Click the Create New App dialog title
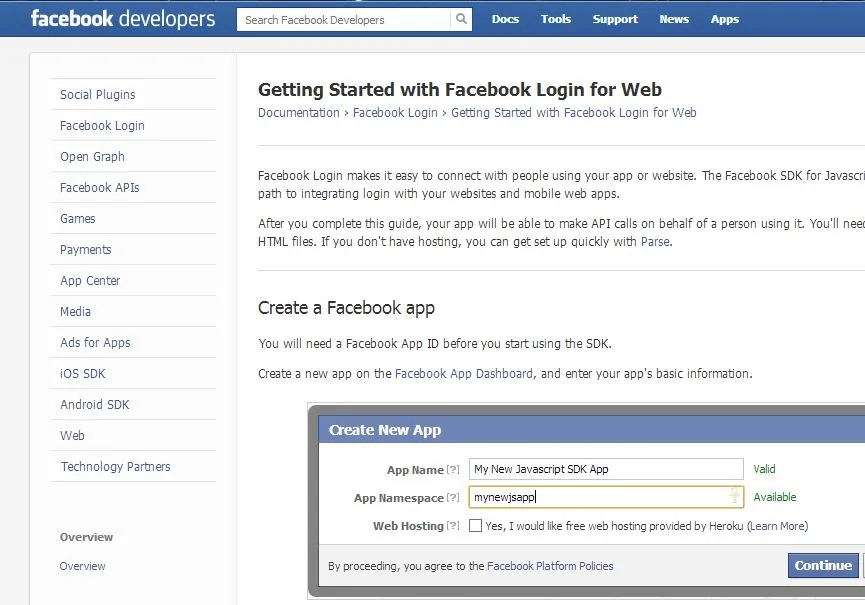The height and width of the screenshot is (605, 865). tap(385, 430)
